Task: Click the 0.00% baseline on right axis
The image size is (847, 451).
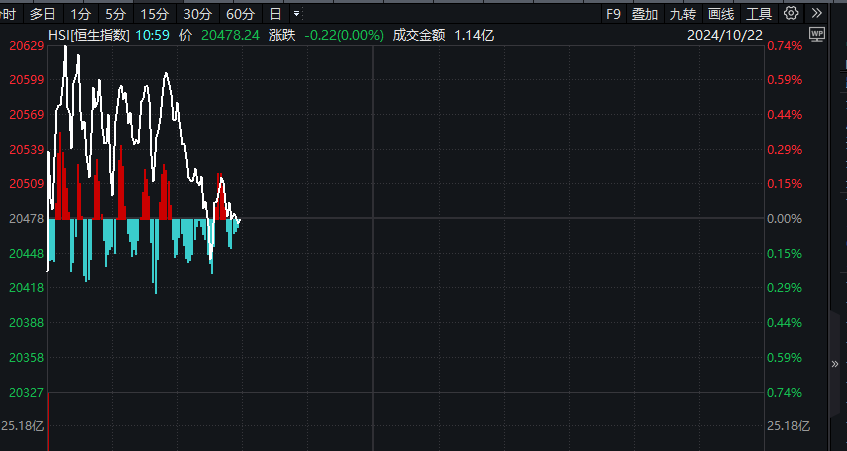Action: pyautogui.click(x=785, y=219)
